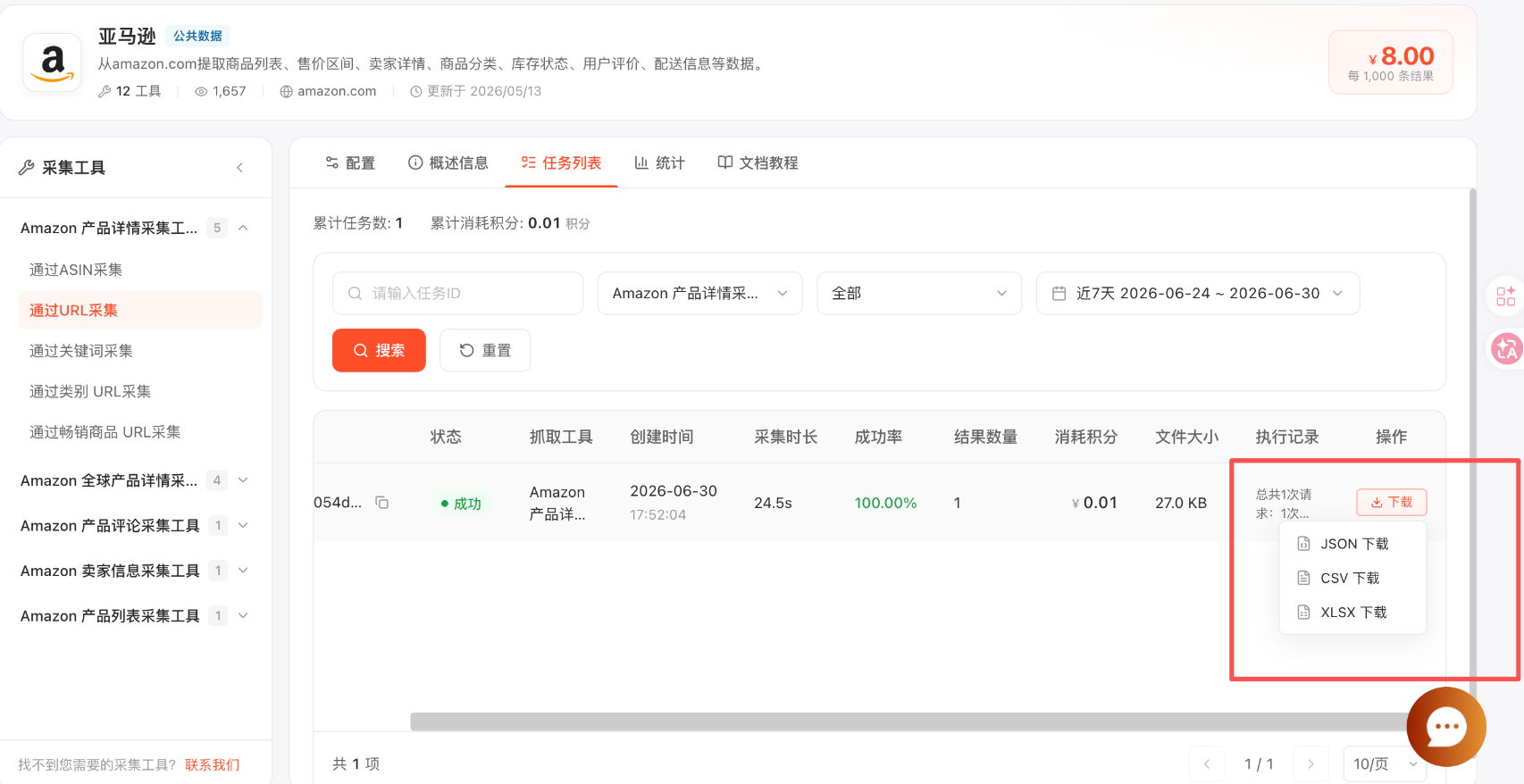Click the 消耗积分 column header

click(1086, 437)
